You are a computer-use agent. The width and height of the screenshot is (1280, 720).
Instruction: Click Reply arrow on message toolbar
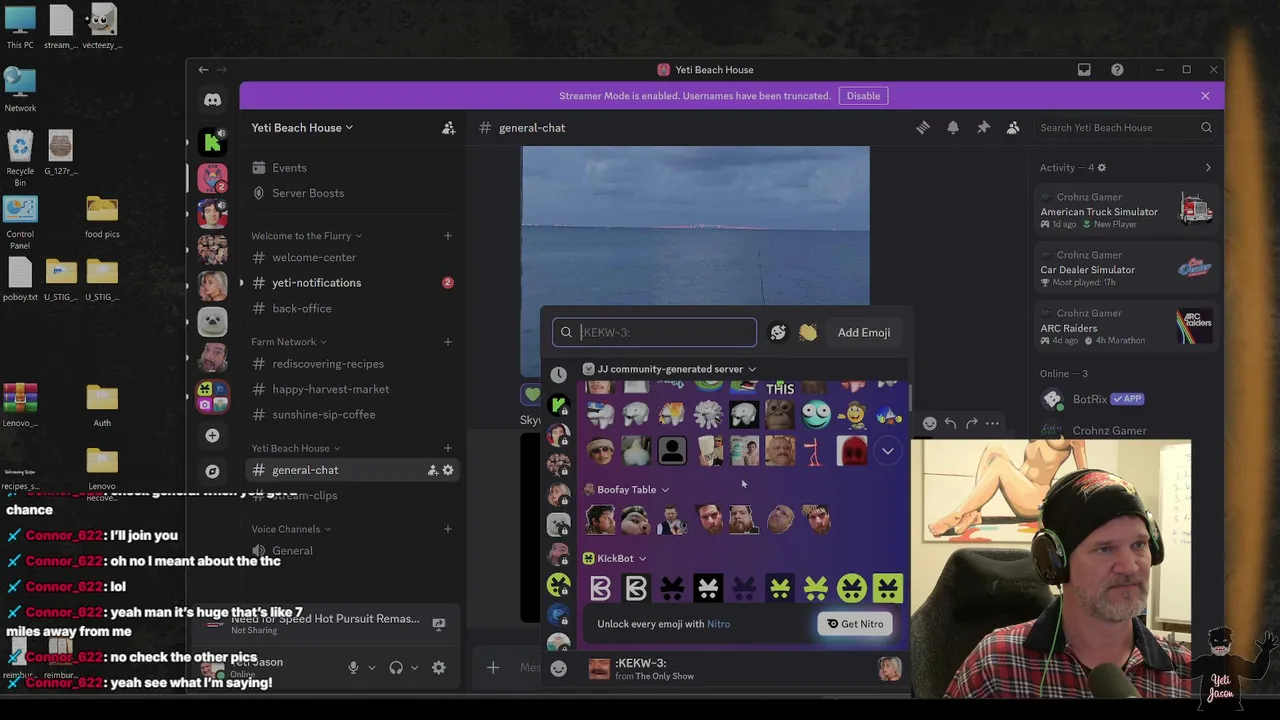tap(950, 423)
